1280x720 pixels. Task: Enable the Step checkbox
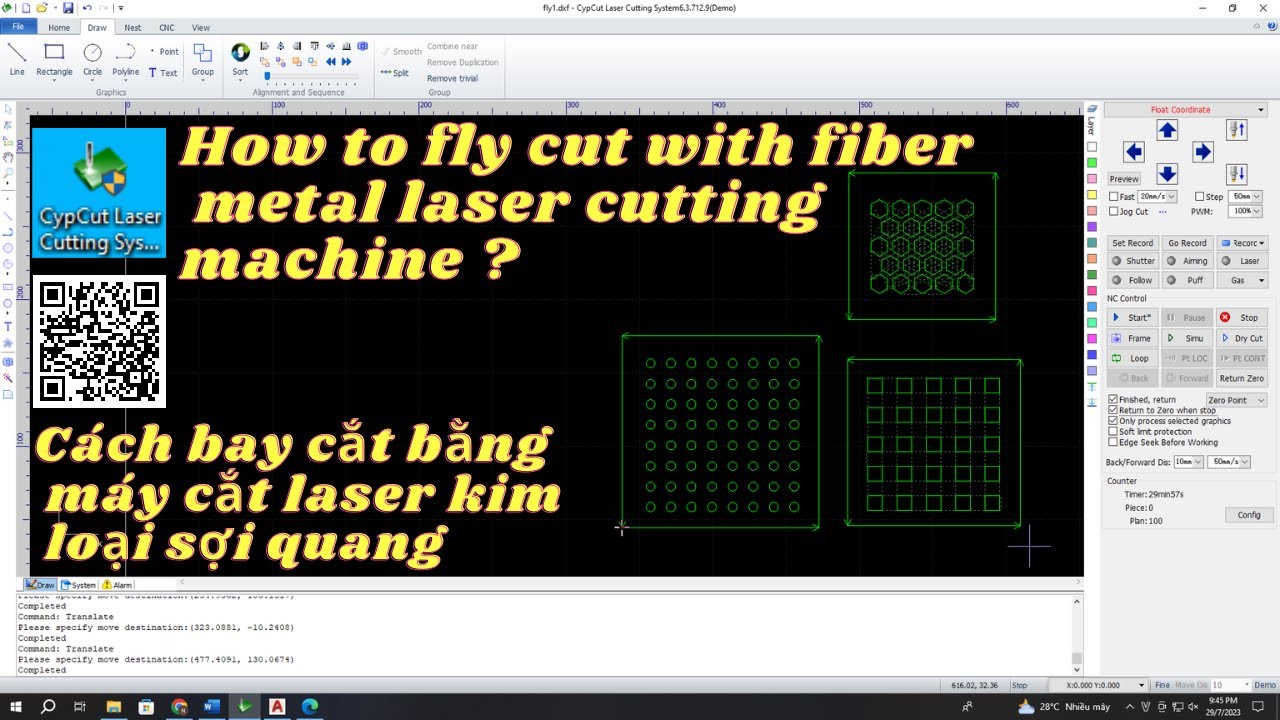click(x=1200, y=197)
